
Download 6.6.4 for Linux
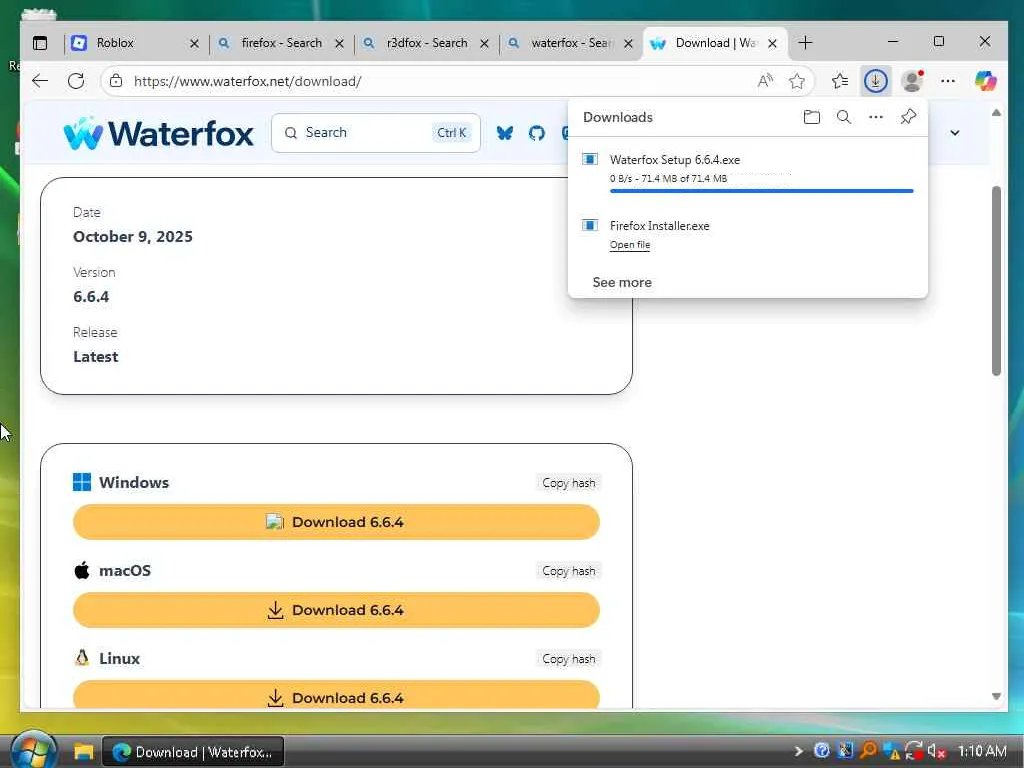point(336,695)
